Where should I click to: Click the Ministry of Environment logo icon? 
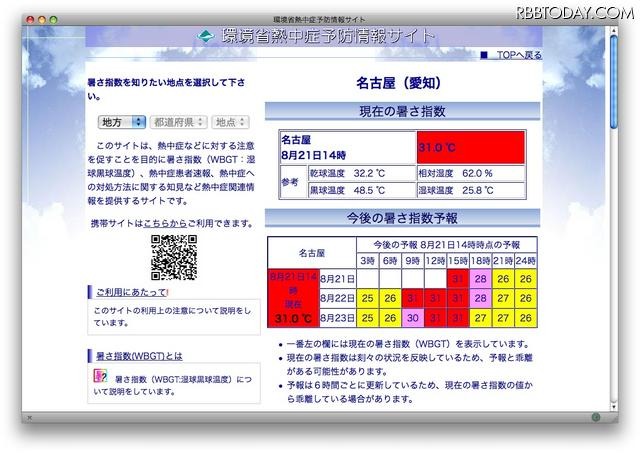pos(206,36)
